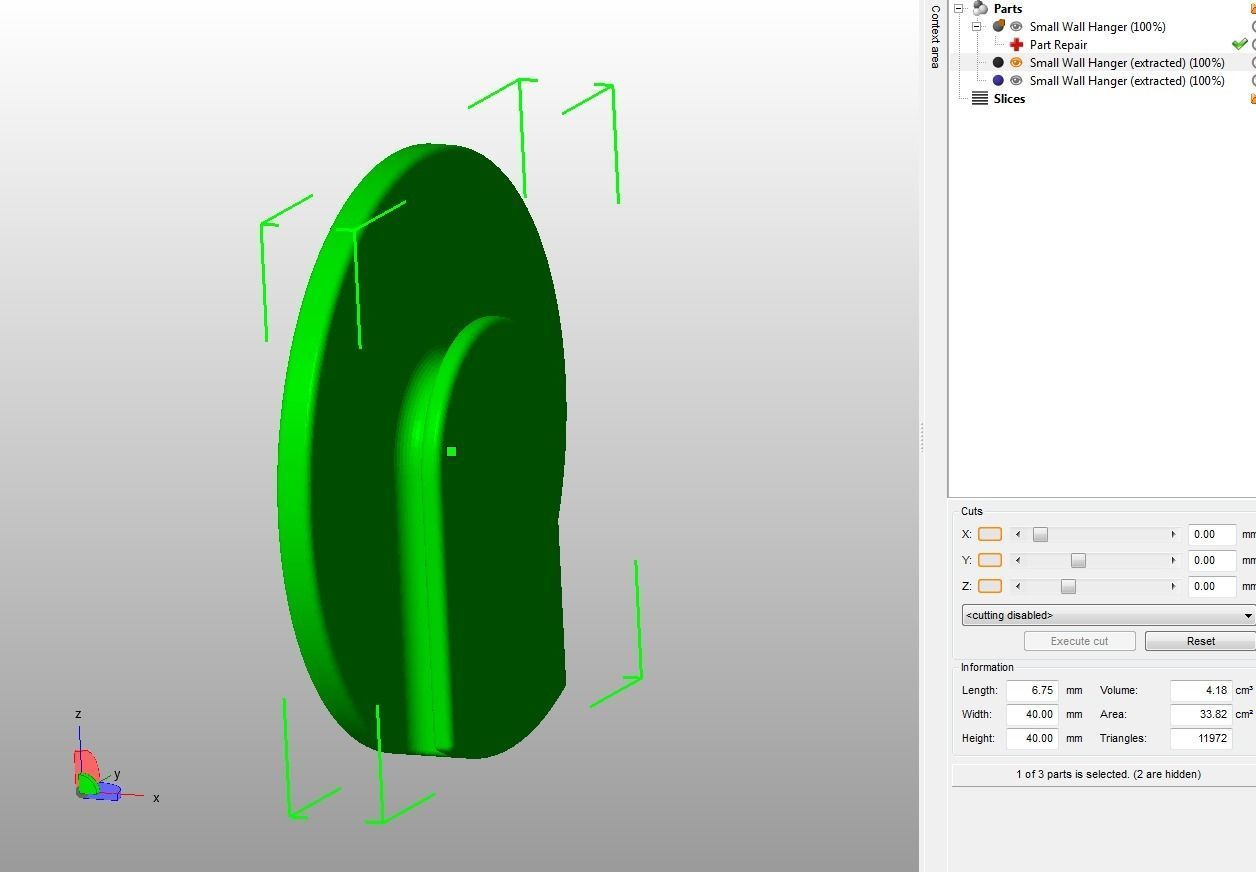1256x872 pixels.
Task: Click the Slices stacked-lines icon
Action: pos(980,98)
